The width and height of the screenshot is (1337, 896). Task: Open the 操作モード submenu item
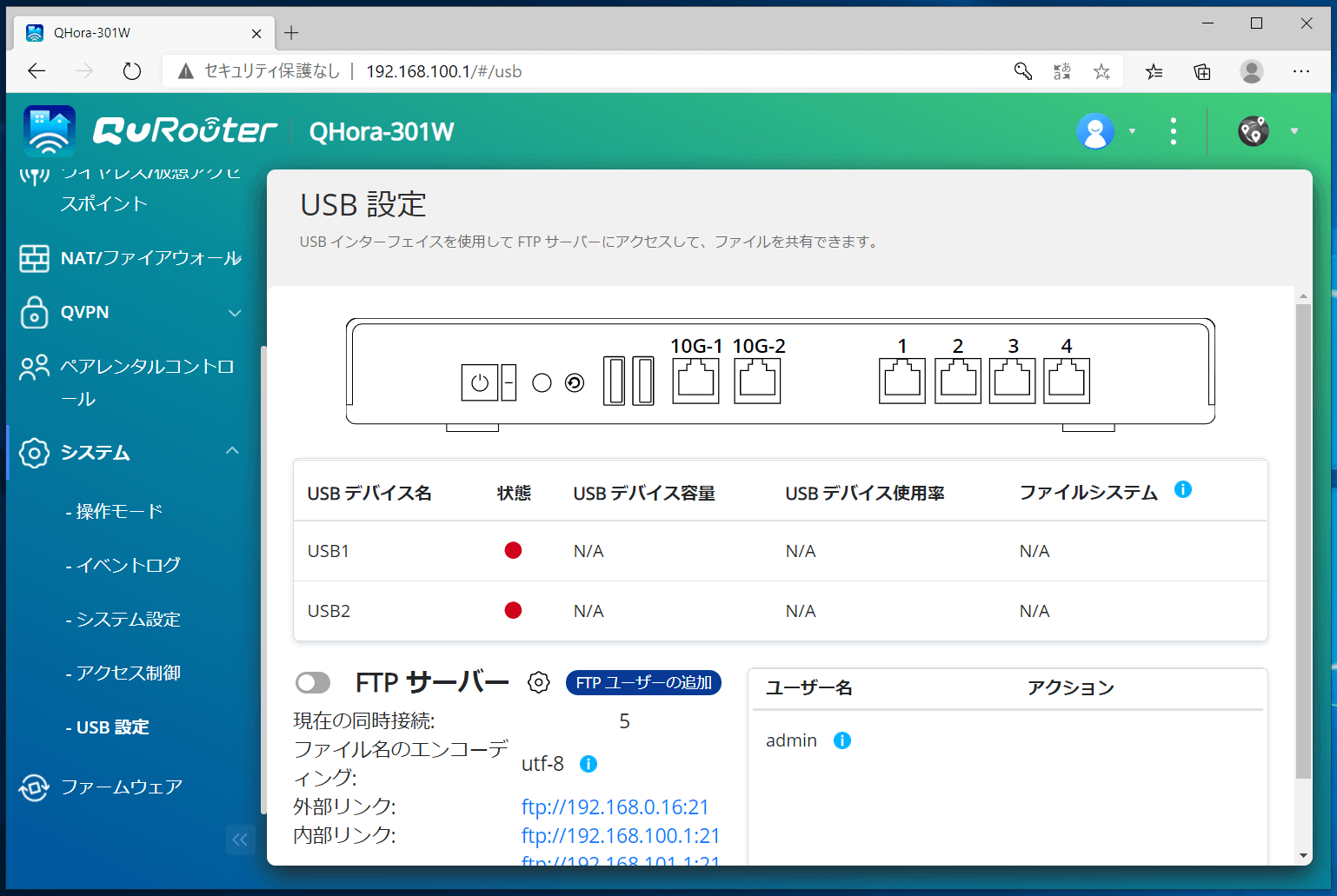pyautogui.click(x=115, y=511)
